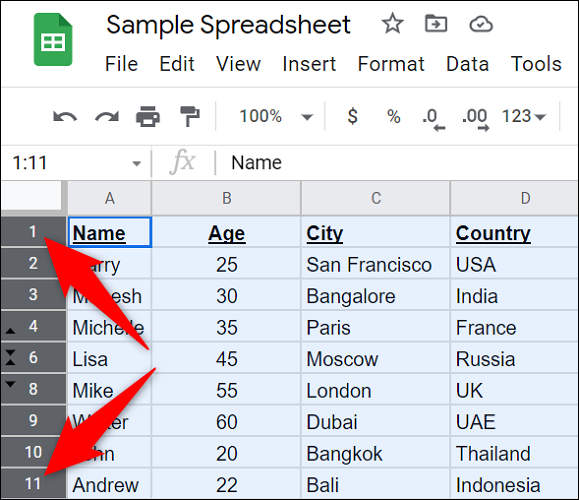
Task: Unhide rows with arrow beside row 4
Action: click(x=10, y=331)
